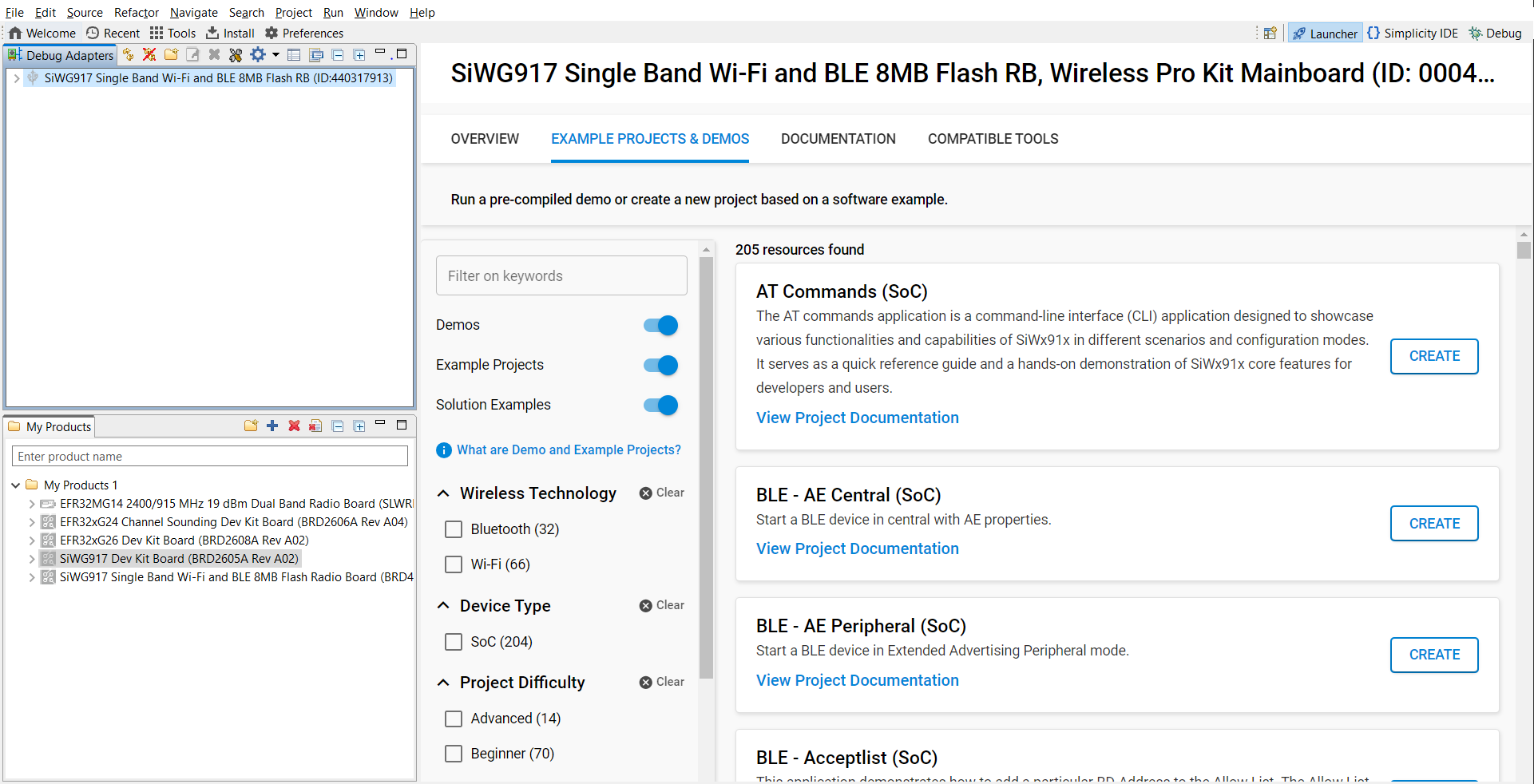Click the red X delete product icon
Image resolution: width=1534 pixels, height=784 pixels.
(x=294, y=426)
